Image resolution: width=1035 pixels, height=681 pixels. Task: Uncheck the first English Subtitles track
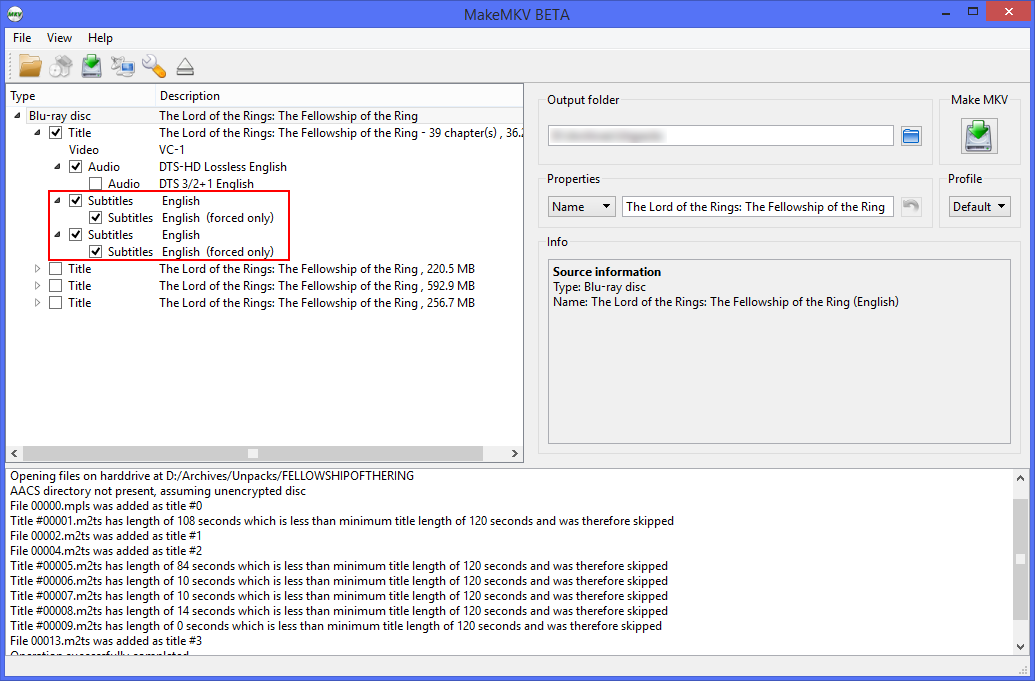(x=75, y=201)
